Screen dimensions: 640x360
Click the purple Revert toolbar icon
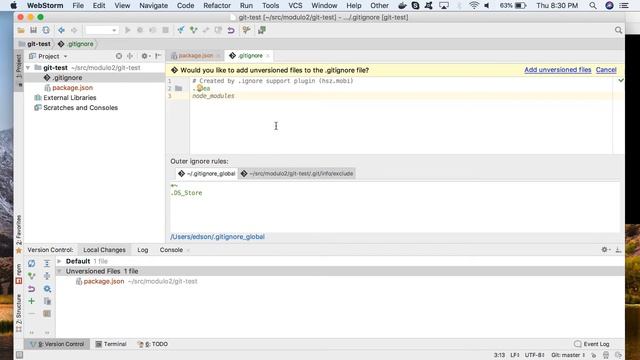tap(231, 30)
